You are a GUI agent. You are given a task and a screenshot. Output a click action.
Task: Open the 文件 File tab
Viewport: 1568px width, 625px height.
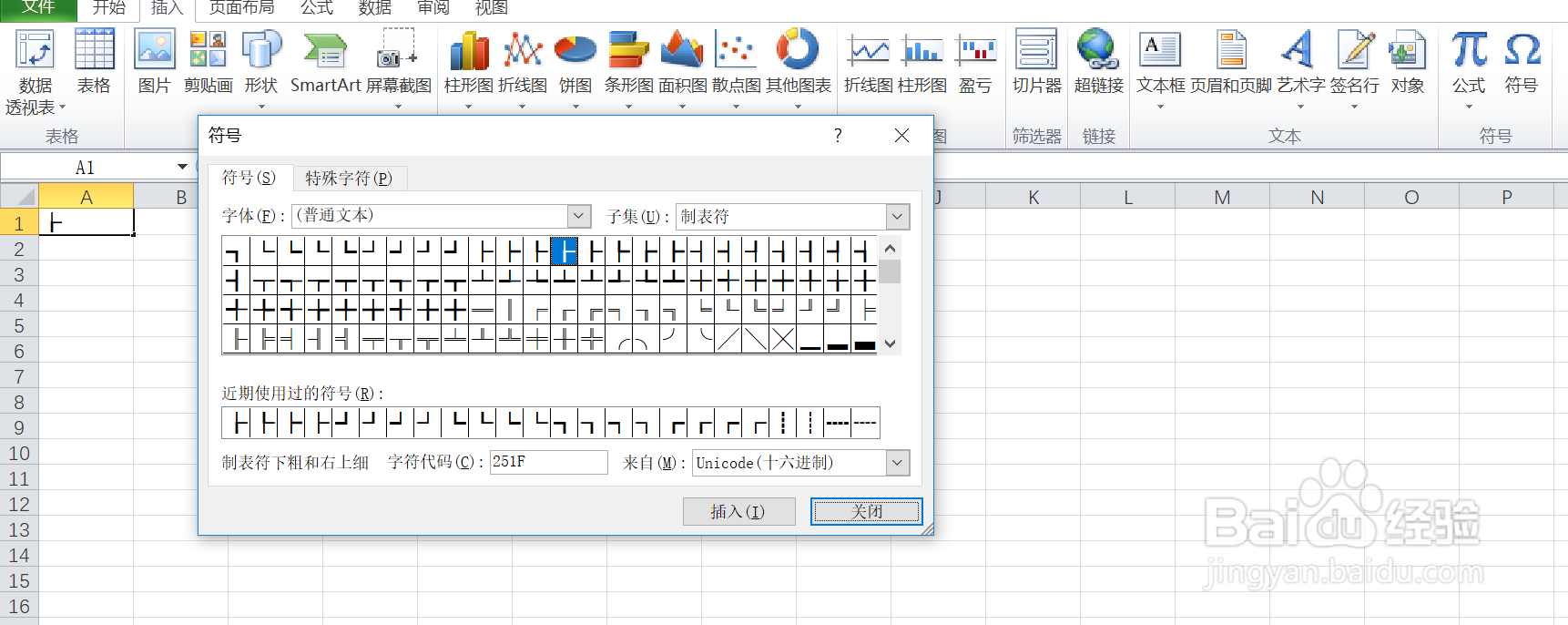tap(38, 8)
